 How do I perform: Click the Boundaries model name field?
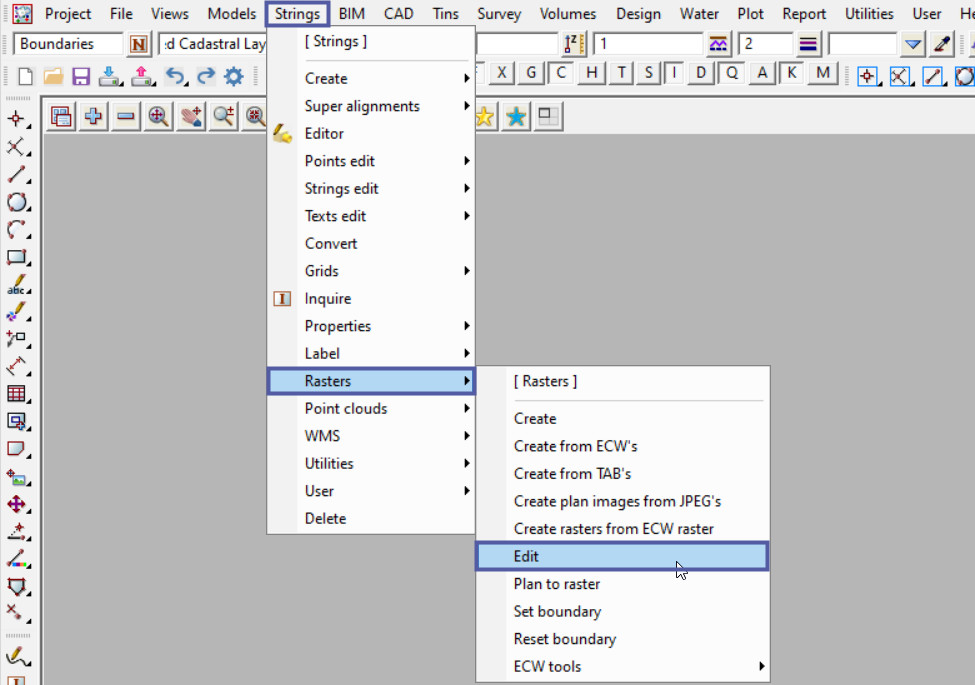point(68,44)
